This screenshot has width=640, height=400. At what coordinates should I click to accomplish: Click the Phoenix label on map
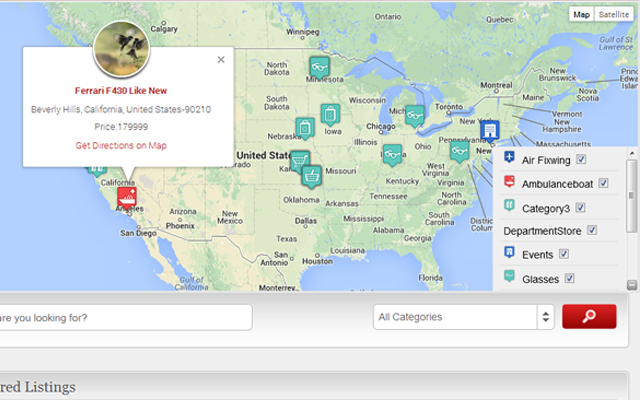[180, 226]
